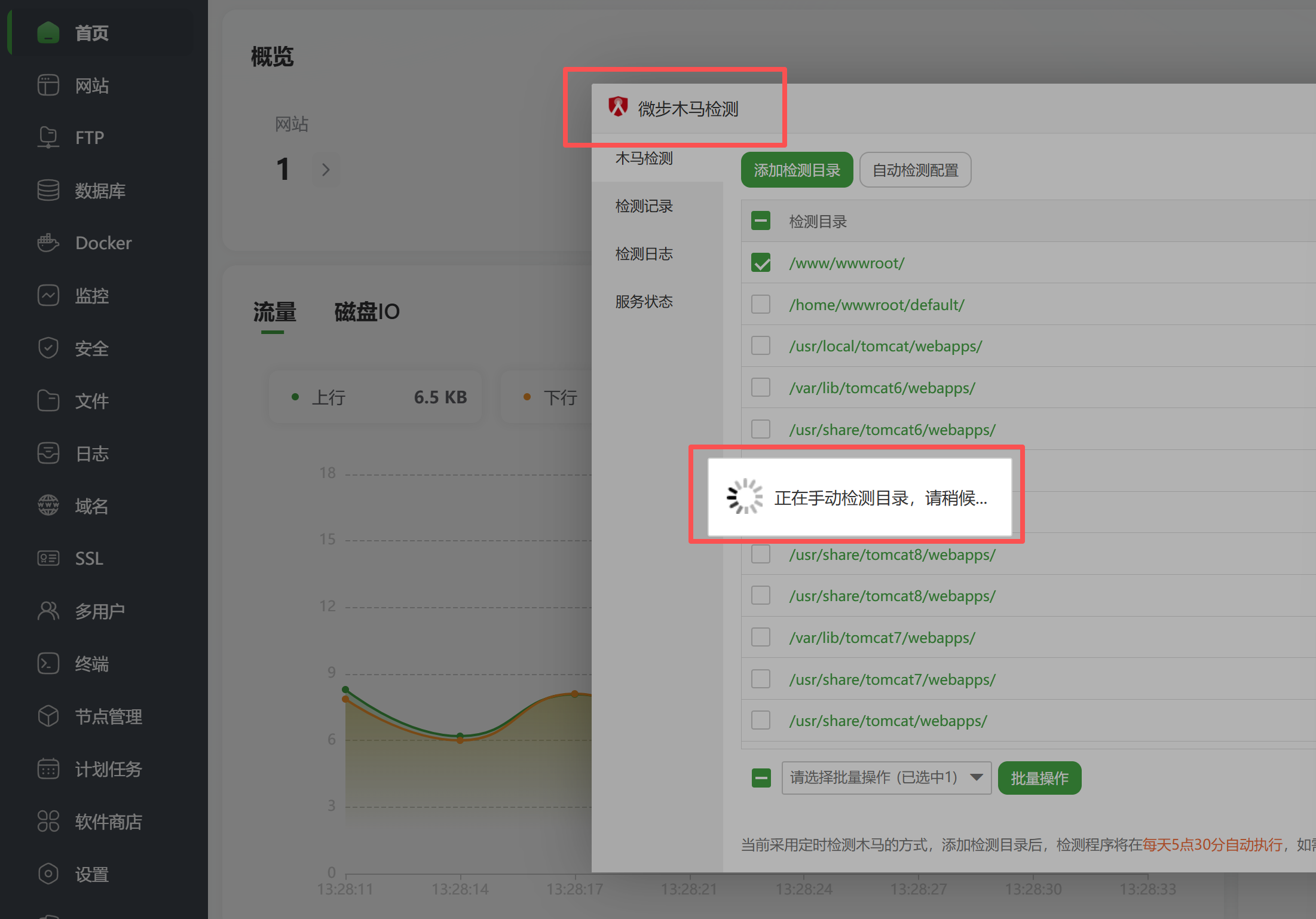Tick the /usr/local/tomcat/webapps/ checkbox
The width and height of the screenshot is (1316, 919).
pyautogui.click(x=761, y=346)
